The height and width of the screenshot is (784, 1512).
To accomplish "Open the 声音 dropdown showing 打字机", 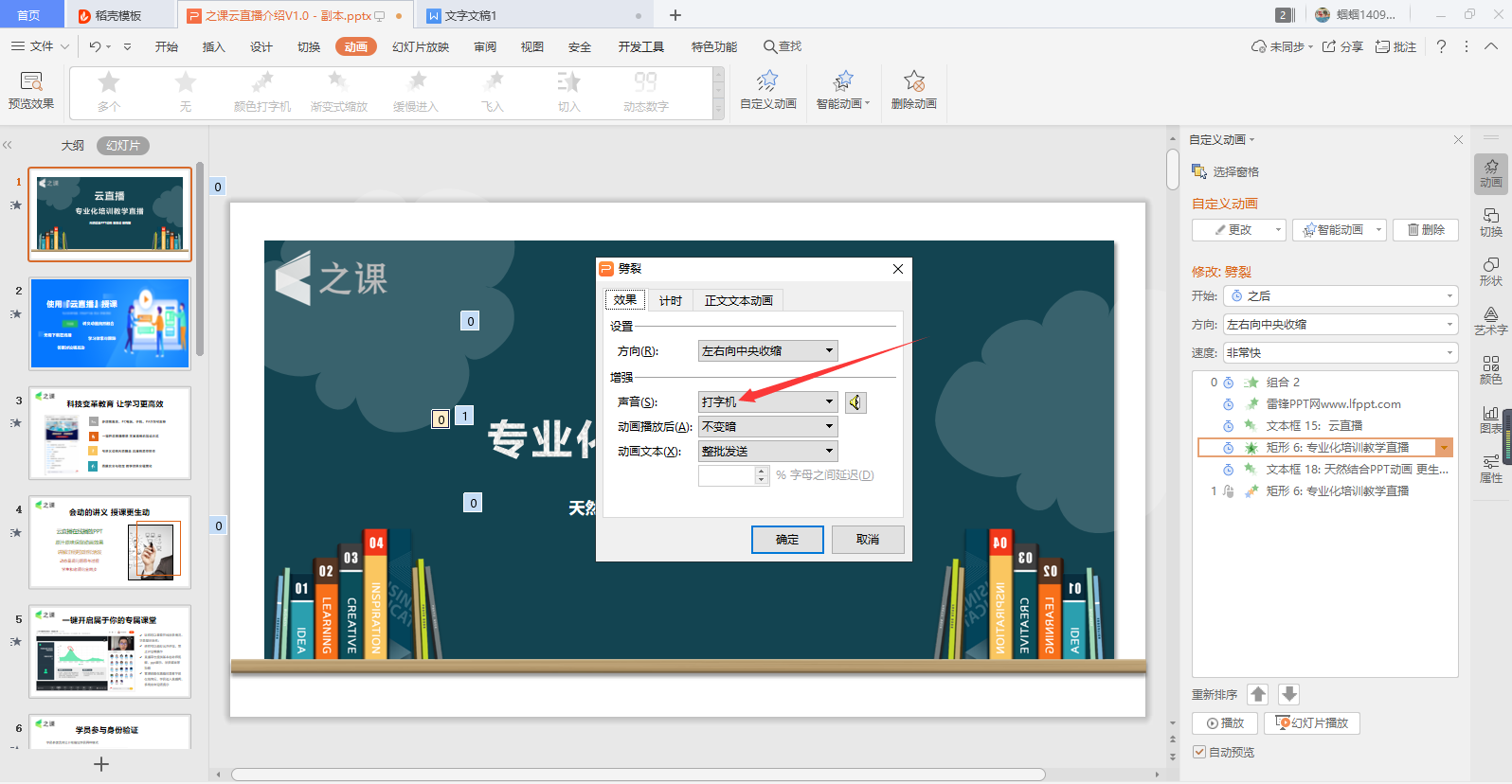I will pos(768,402).
